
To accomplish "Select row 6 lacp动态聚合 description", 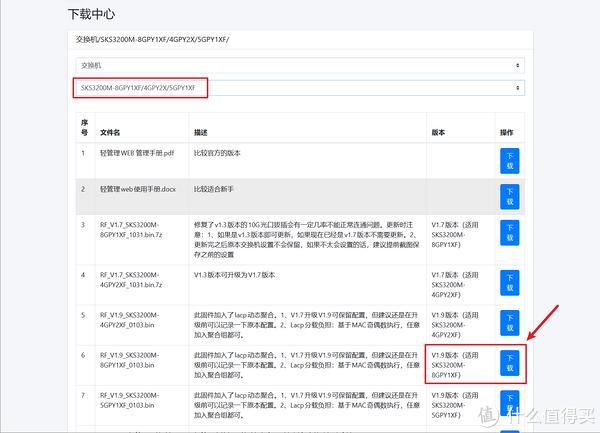I will tap(307, 365).
